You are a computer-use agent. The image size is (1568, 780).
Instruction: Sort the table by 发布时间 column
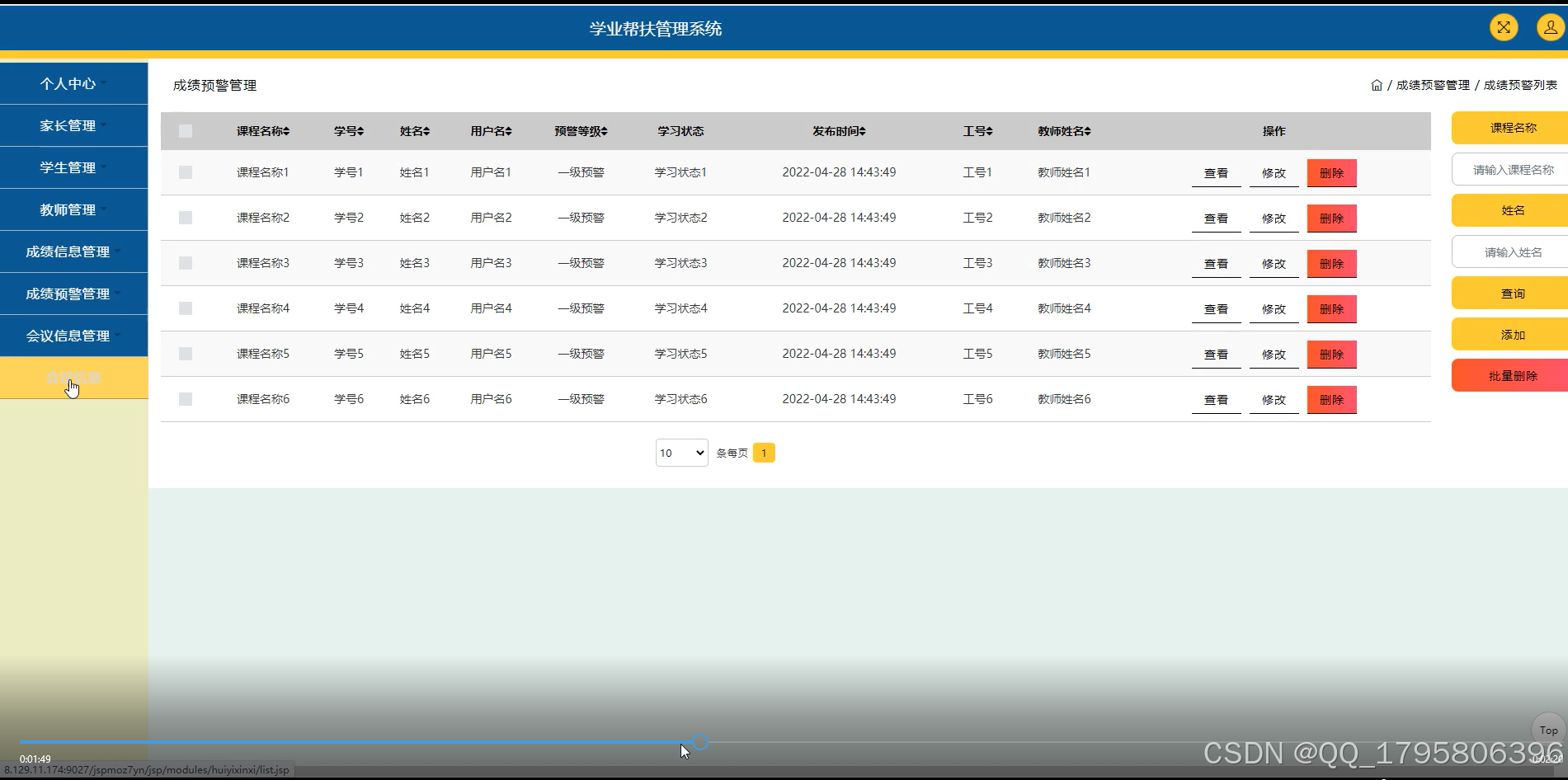click(x=838, y=130)
